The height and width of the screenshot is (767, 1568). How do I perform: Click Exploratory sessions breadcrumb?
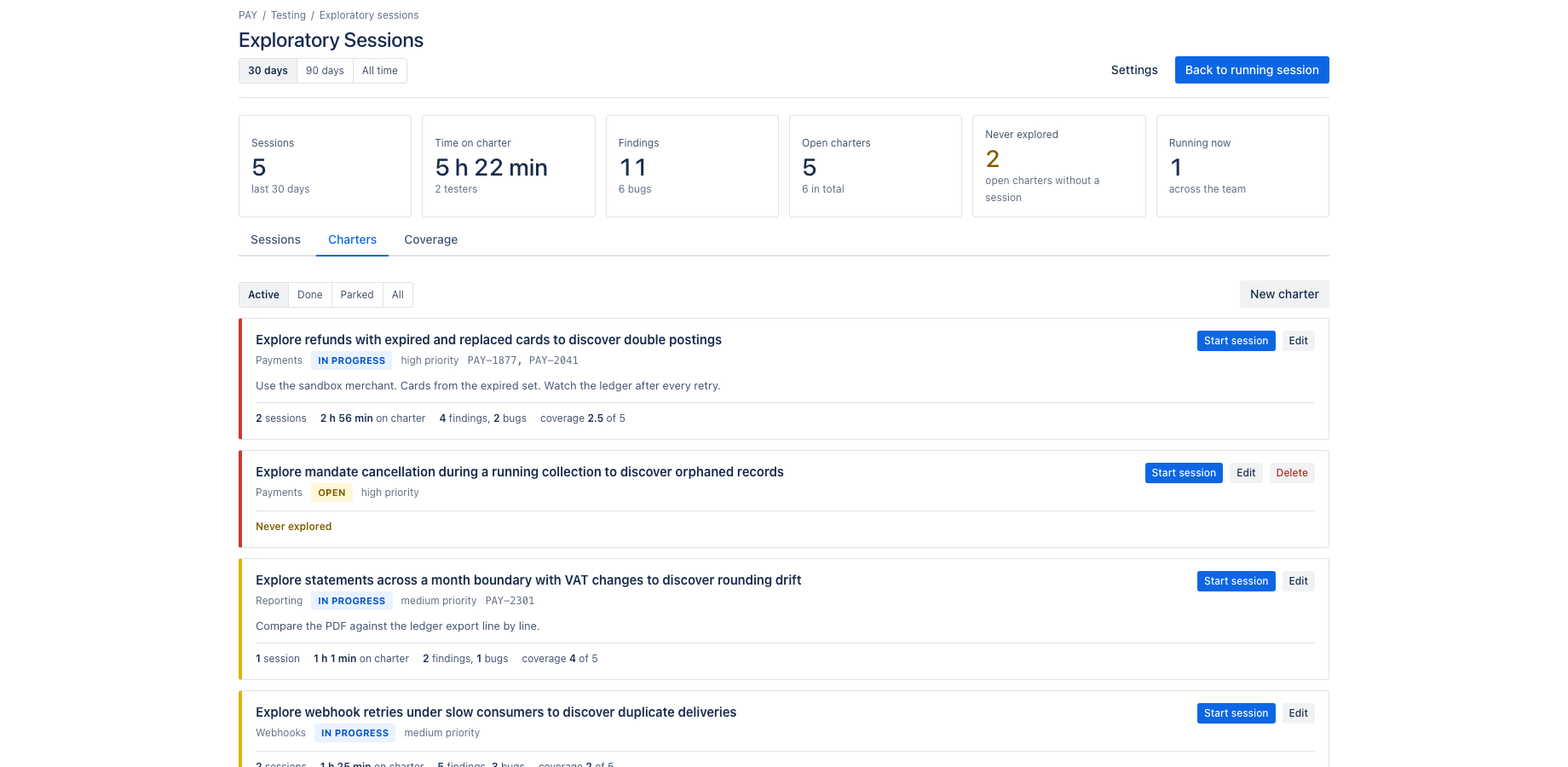click(x=369, y=15)
